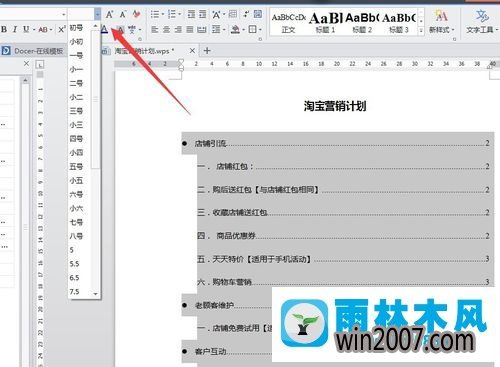The height and width of the screenshot is (367, 500).
Task: Toggle Italic formatting button
Action: (x=15, y=29)
